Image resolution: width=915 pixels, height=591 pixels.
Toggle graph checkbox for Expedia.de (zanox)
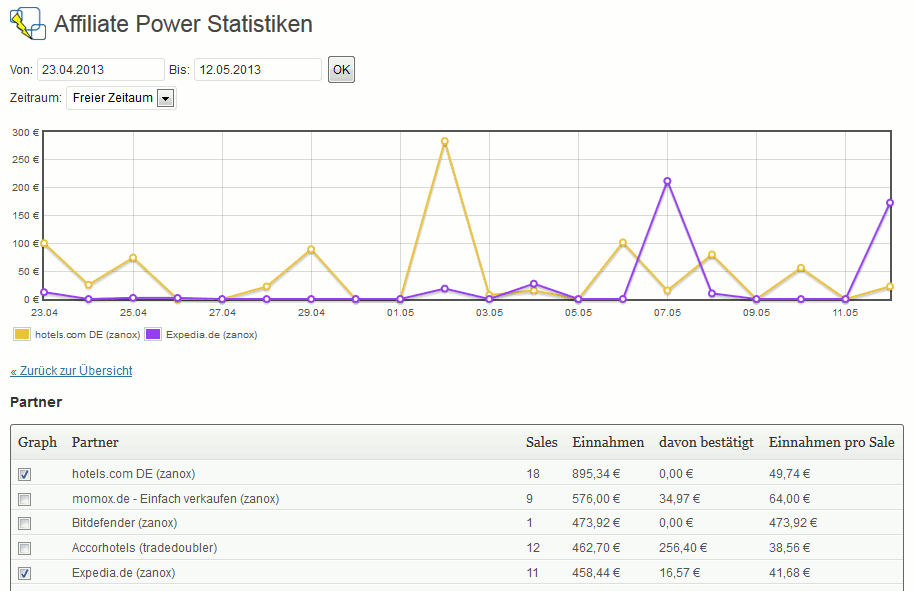(x=25, y=573)
